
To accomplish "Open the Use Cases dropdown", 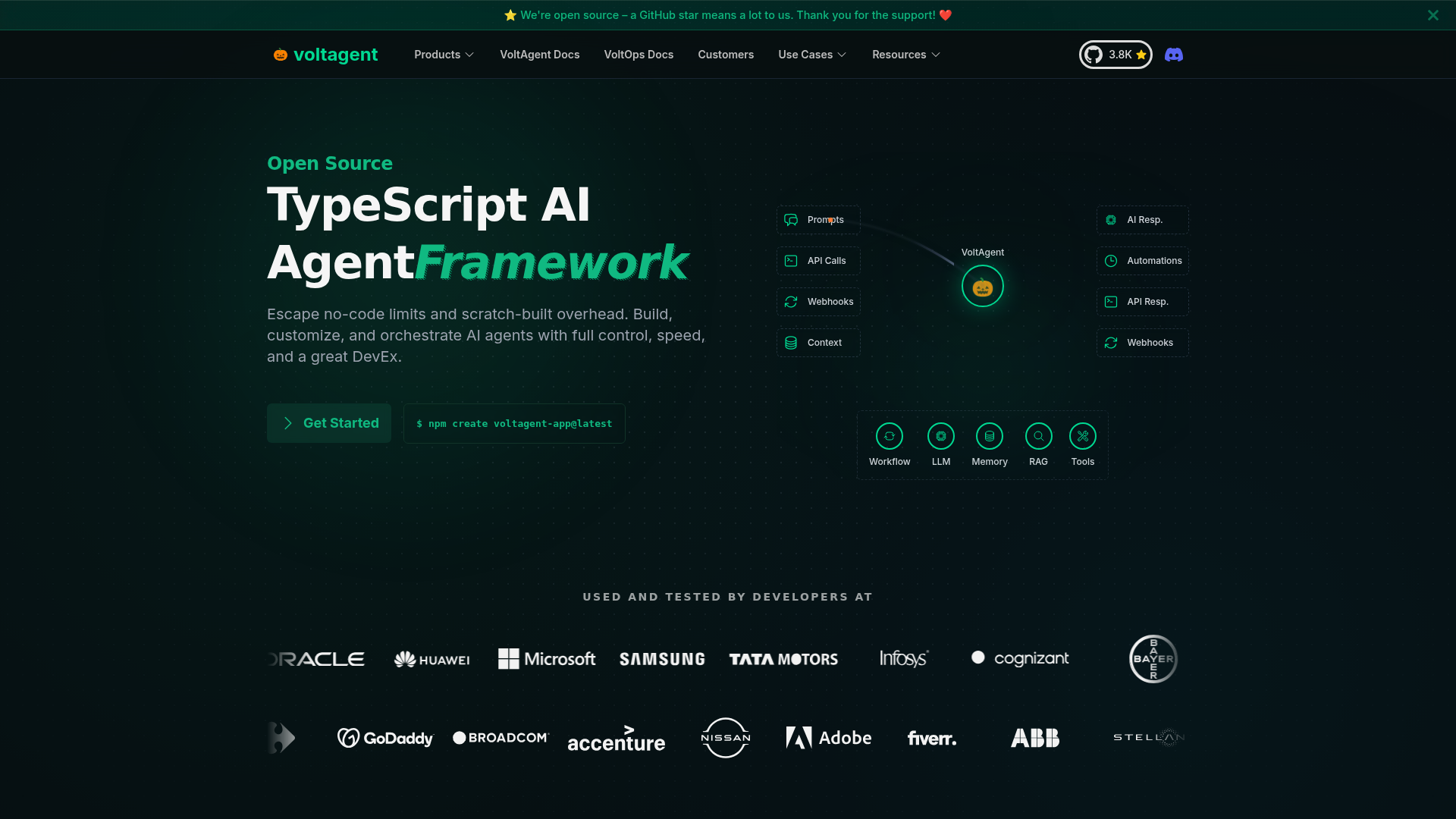I will click(811, 54).
